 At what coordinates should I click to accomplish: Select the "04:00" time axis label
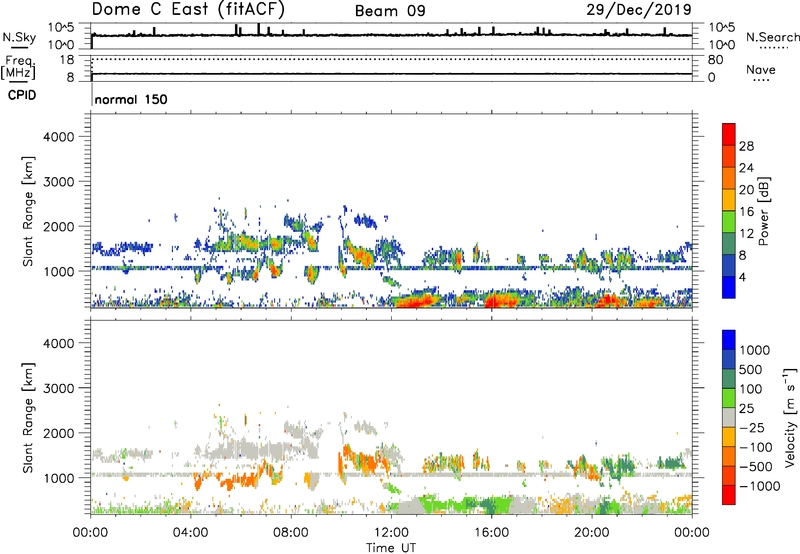[191, 533]
